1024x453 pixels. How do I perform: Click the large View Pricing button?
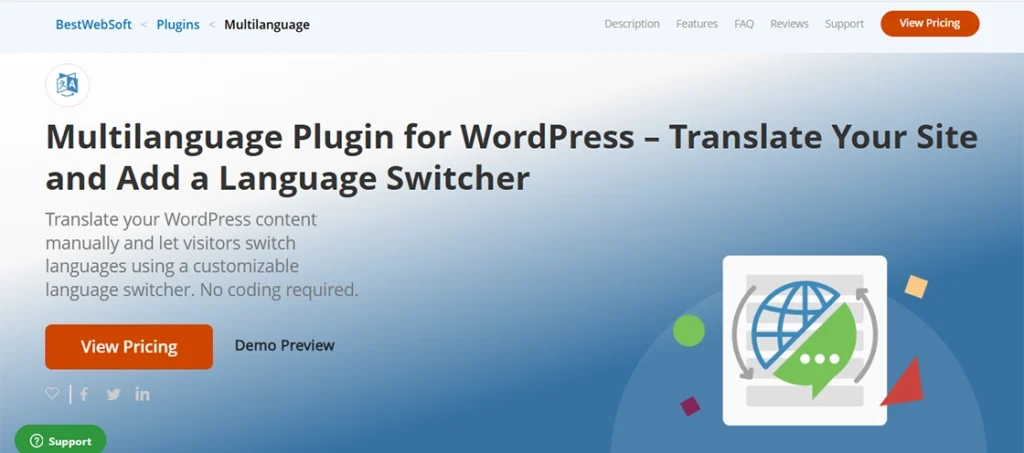(x=129, y=347)
